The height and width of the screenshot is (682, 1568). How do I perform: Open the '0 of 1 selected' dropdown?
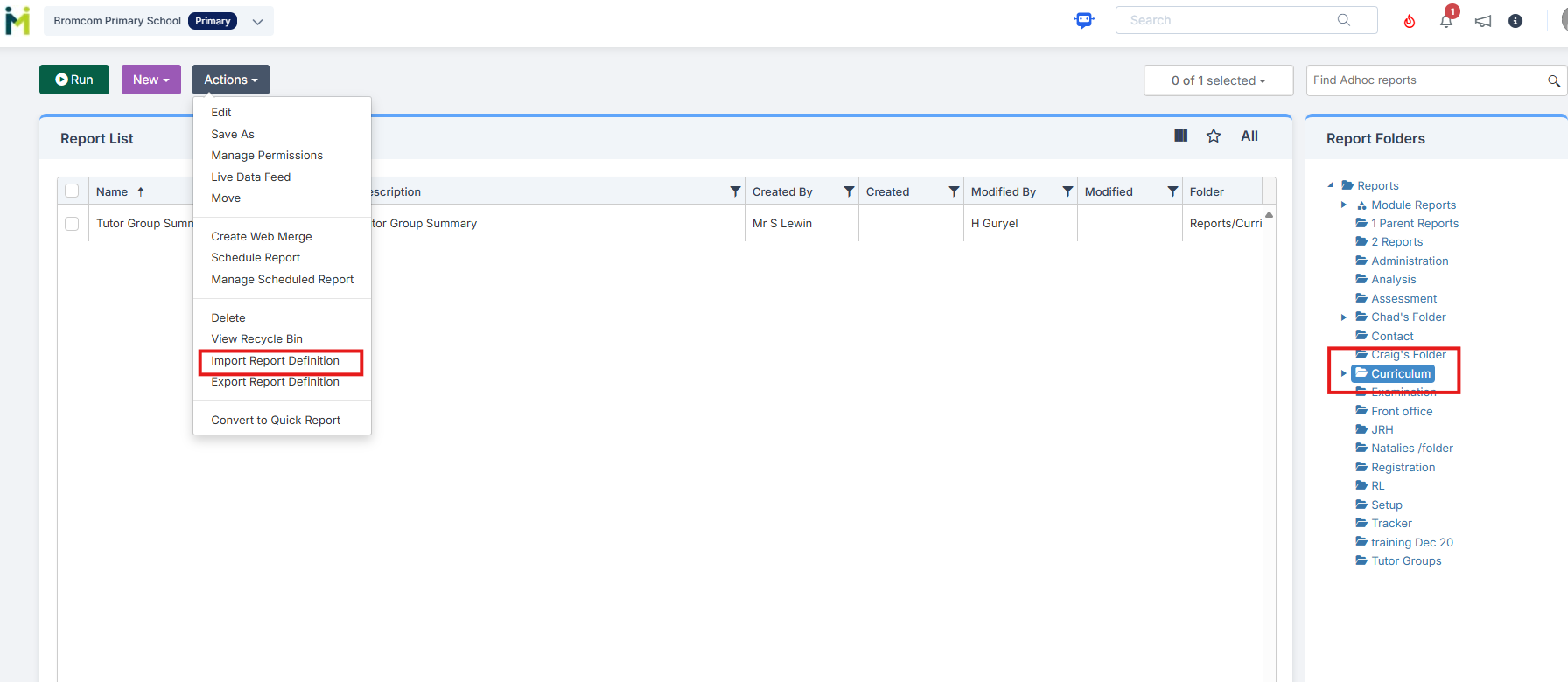point(1218,80)
